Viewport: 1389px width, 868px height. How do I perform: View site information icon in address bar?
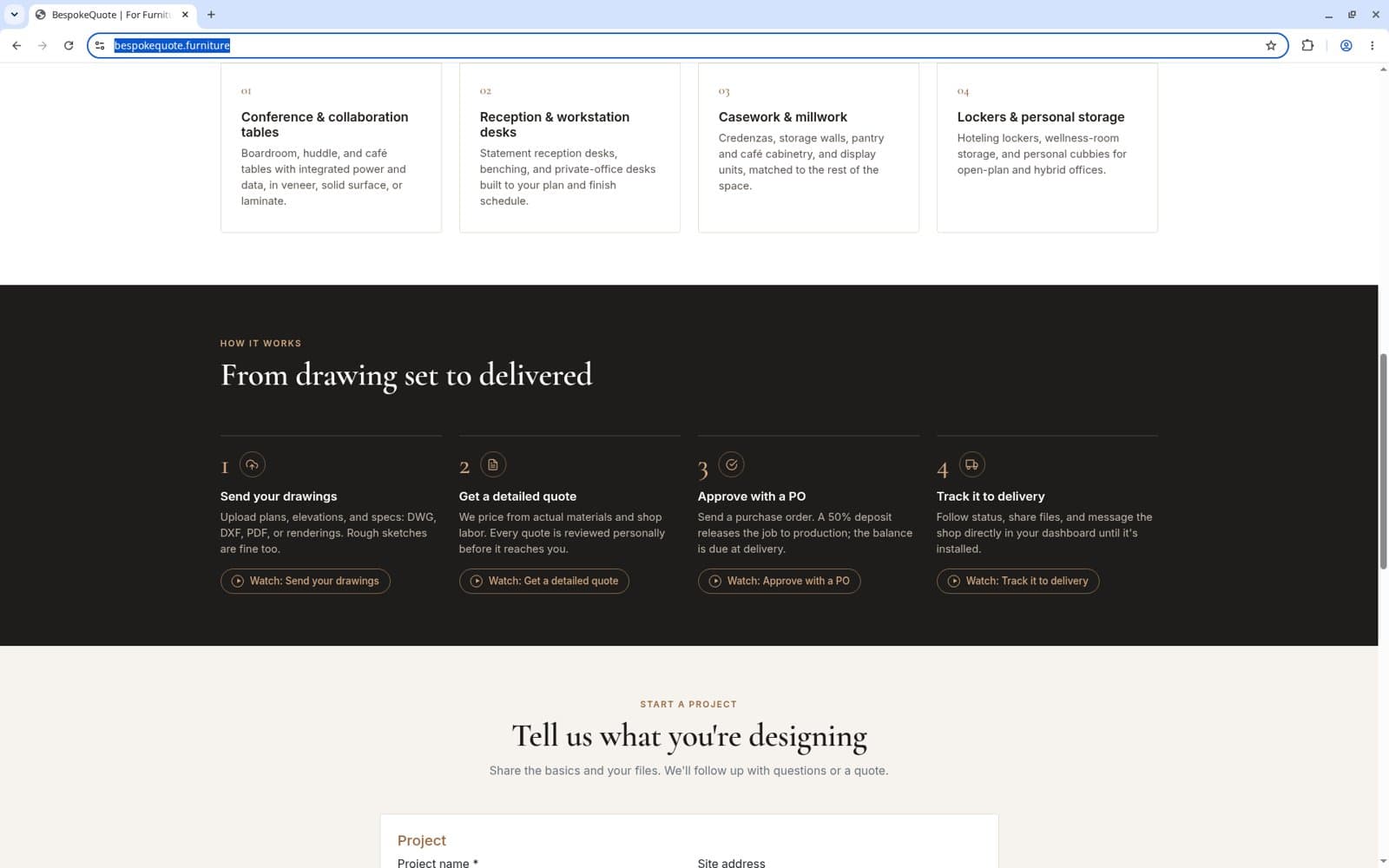100,45
